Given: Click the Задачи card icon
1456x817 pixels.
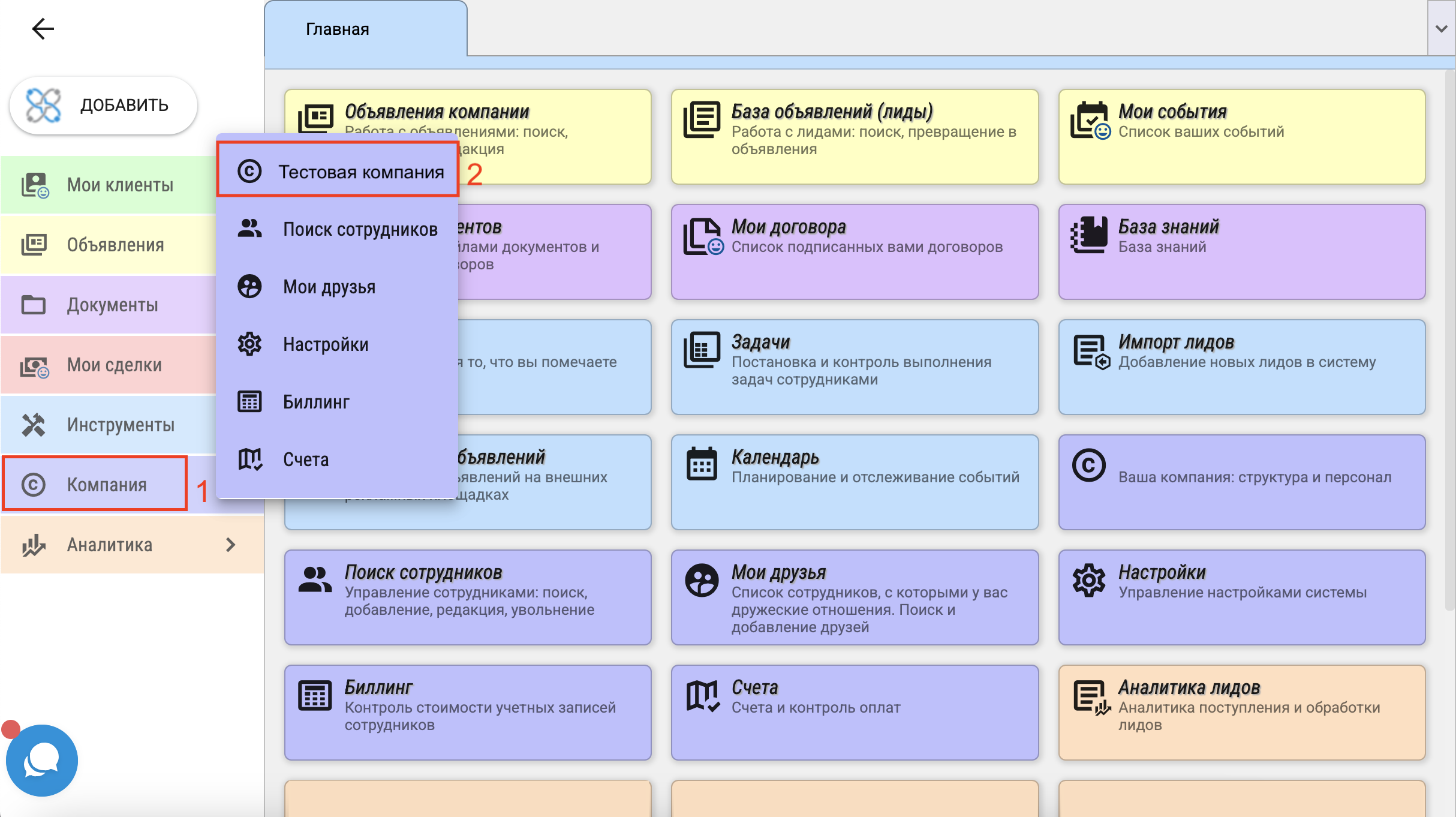Looking at the screenshot, I should click(702, 350).
